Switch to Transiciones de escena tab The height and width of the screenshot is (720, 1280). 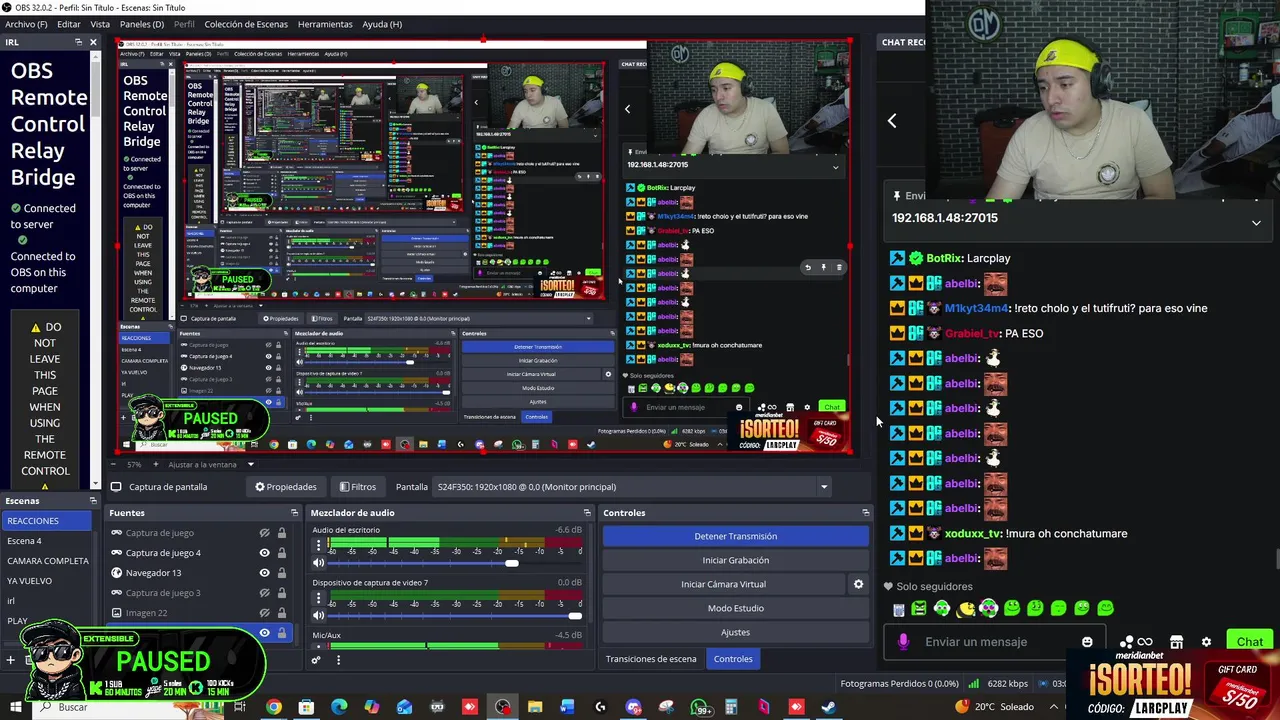click(x=651, y=659)
